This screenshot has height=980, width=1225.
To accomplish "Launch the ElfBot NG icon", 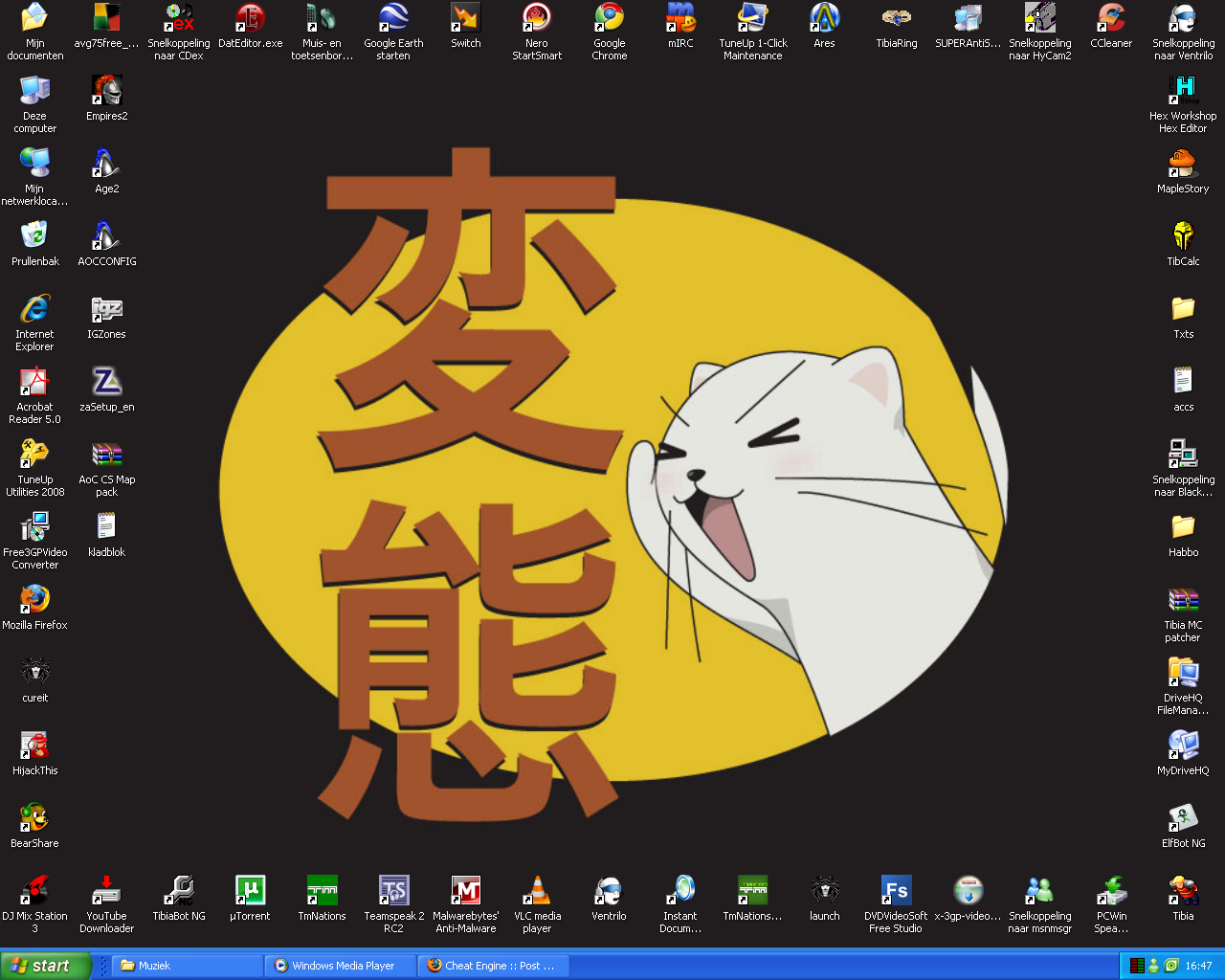I will pos(1183,817).
